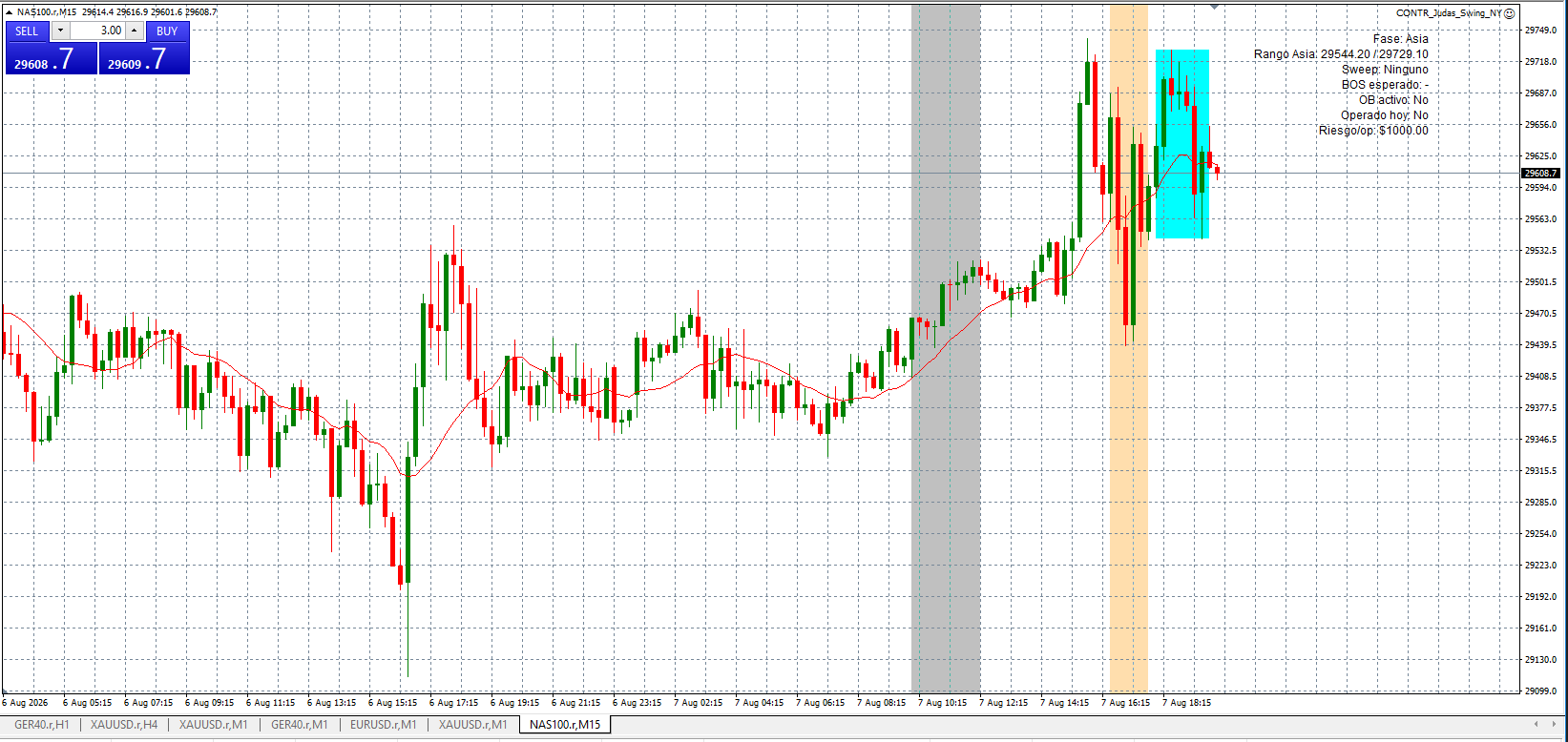Decrease lot volume with down arrow
This screenshot has height=742, width=1568.
click(60, 31)
